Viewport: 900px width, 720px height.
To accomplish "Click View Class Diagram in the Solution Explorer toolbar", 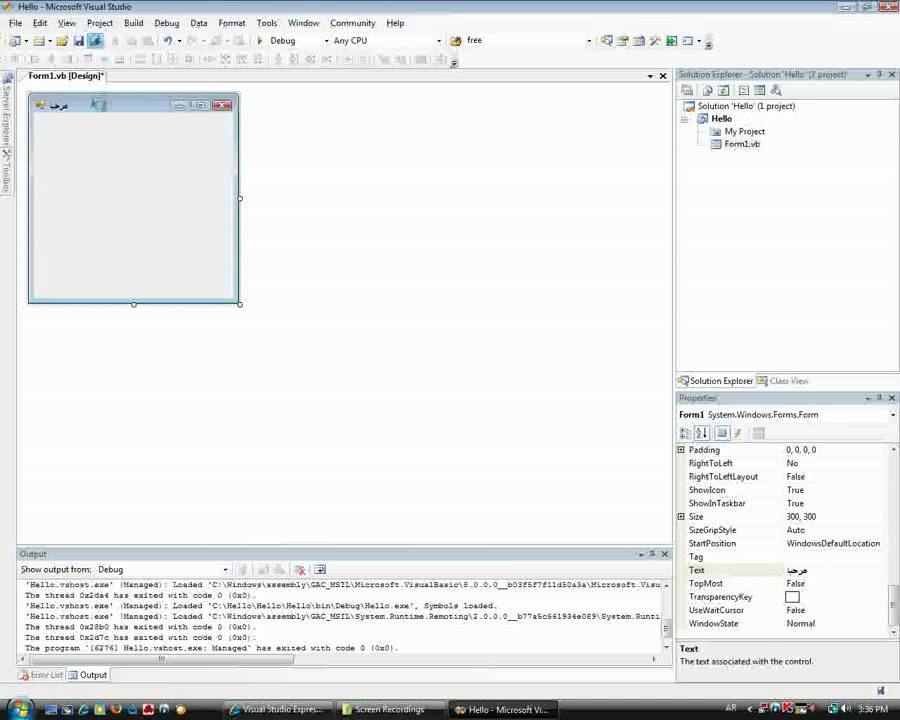I will click(776, 90).
